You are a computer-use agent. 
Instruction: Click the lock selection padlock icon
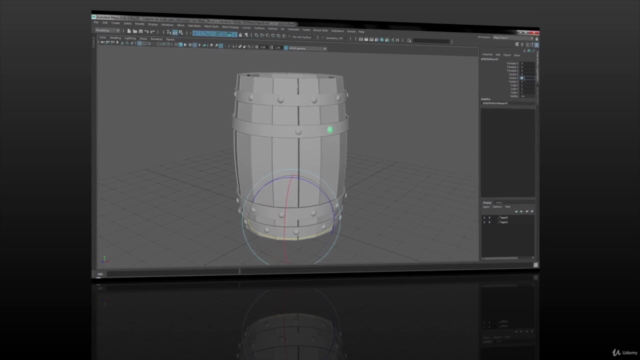240,35
